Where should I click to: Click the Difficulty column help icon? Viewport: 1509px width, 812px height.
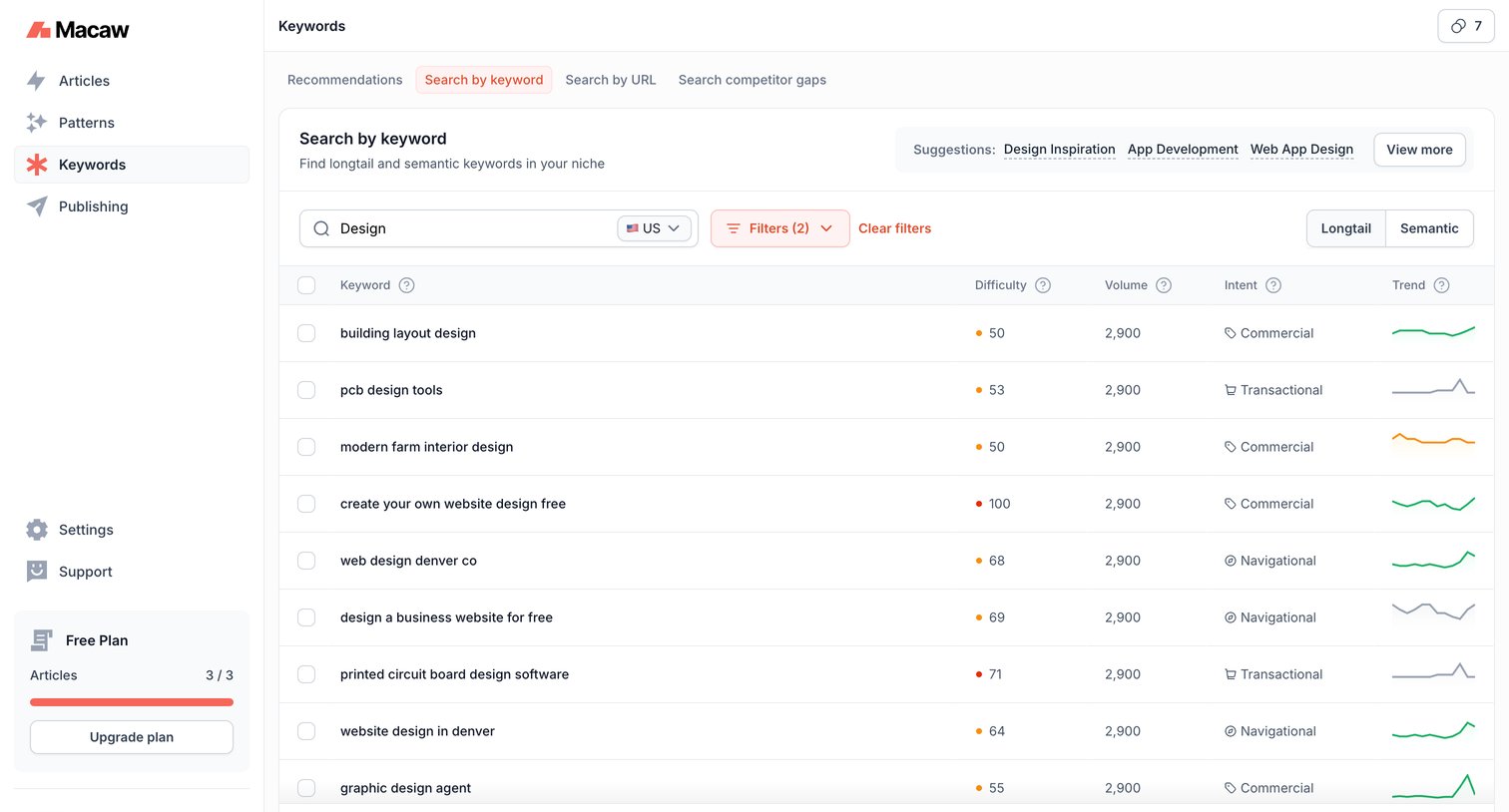(1043, 285)
